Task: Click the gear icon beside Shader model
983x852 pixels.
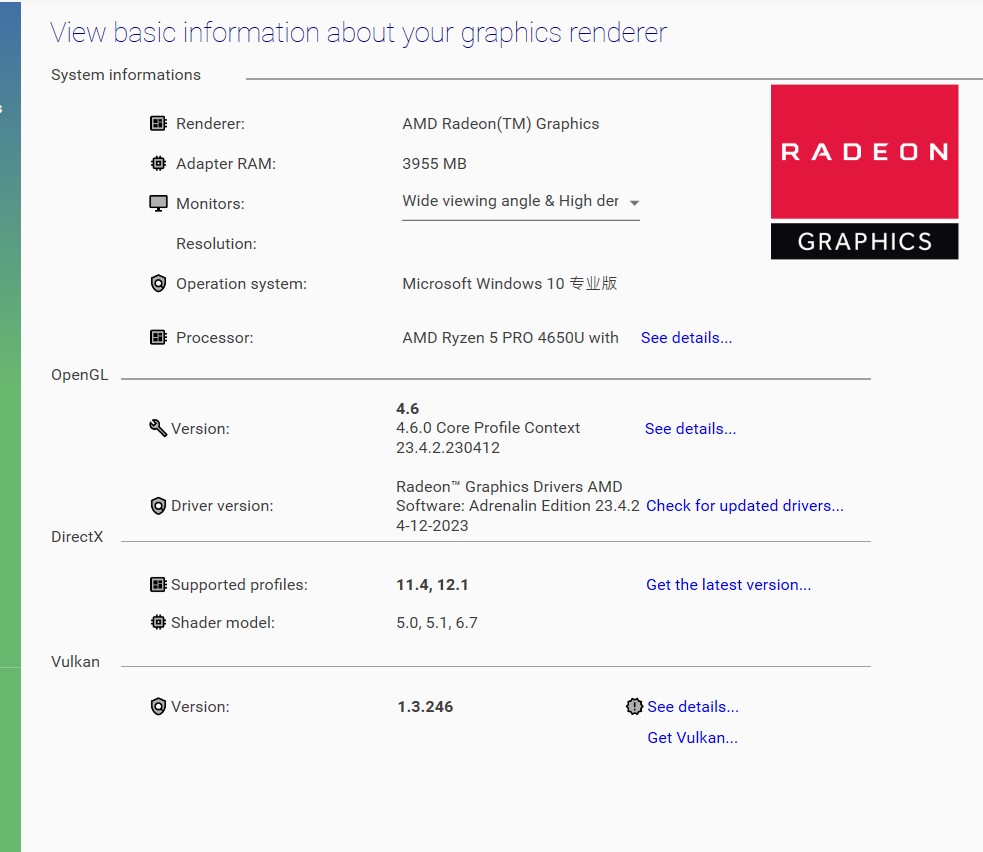Action: coord(158,622)
